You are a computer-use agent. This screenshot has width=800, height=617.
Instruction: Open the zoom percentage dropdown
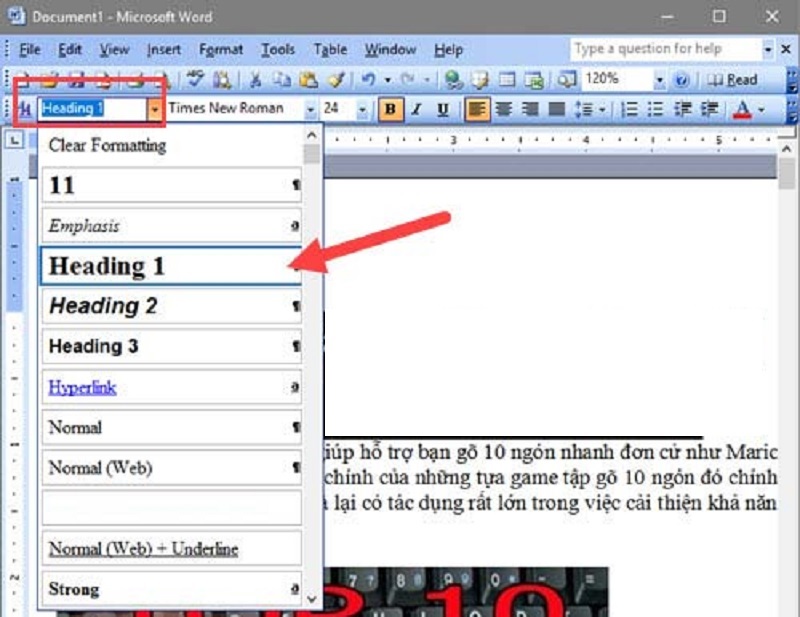point(659,80)
